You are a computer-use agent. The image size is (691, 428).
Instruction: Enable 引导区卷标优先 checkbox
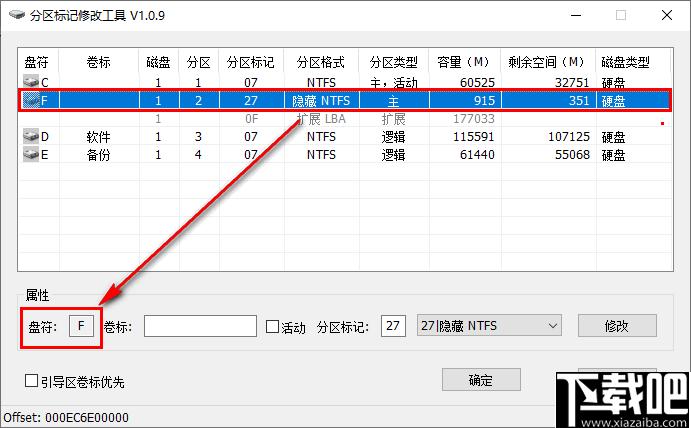(31, 380)
